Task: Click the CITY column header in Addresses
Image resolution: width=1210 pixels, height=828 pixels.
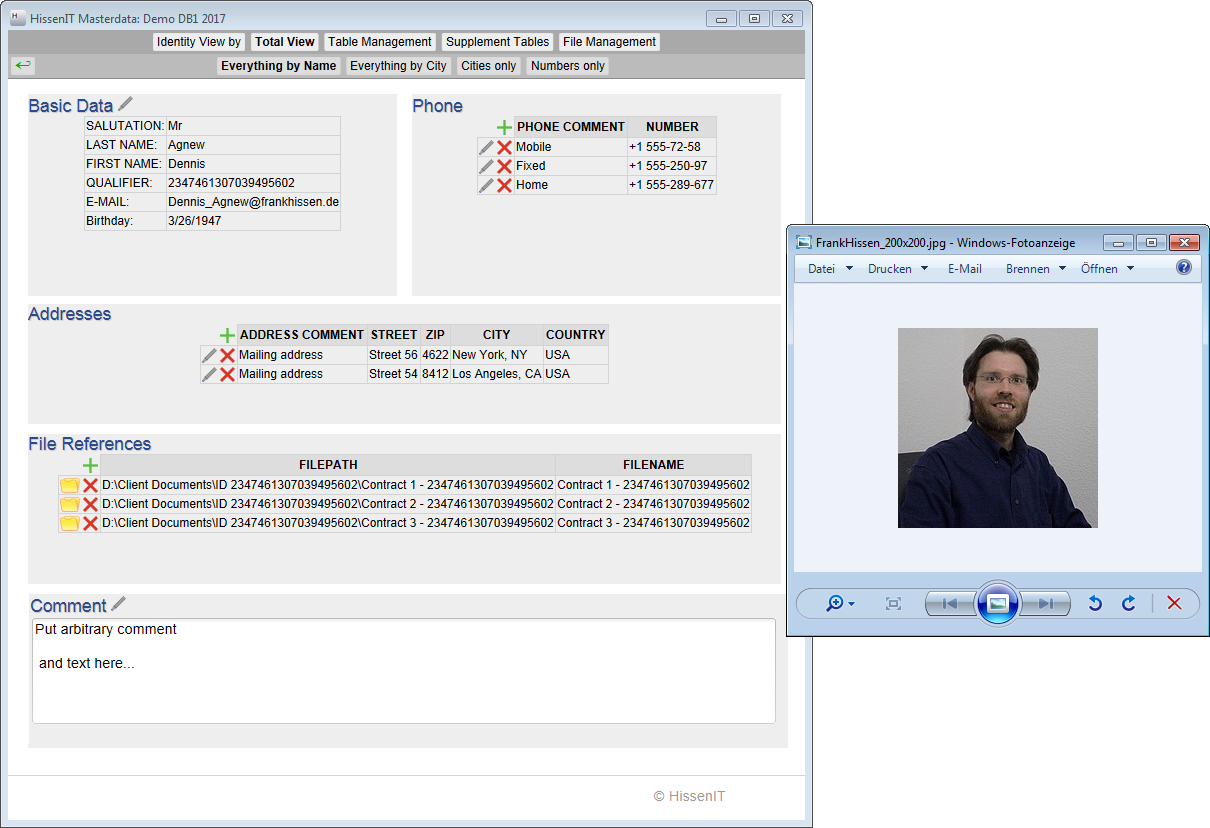Action: [497, 335]
